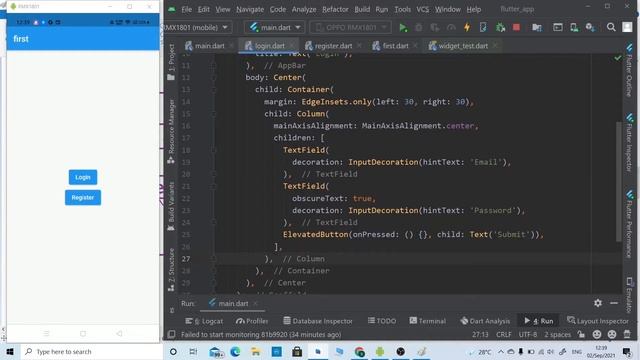Stop the running app red square

(516, 27)
